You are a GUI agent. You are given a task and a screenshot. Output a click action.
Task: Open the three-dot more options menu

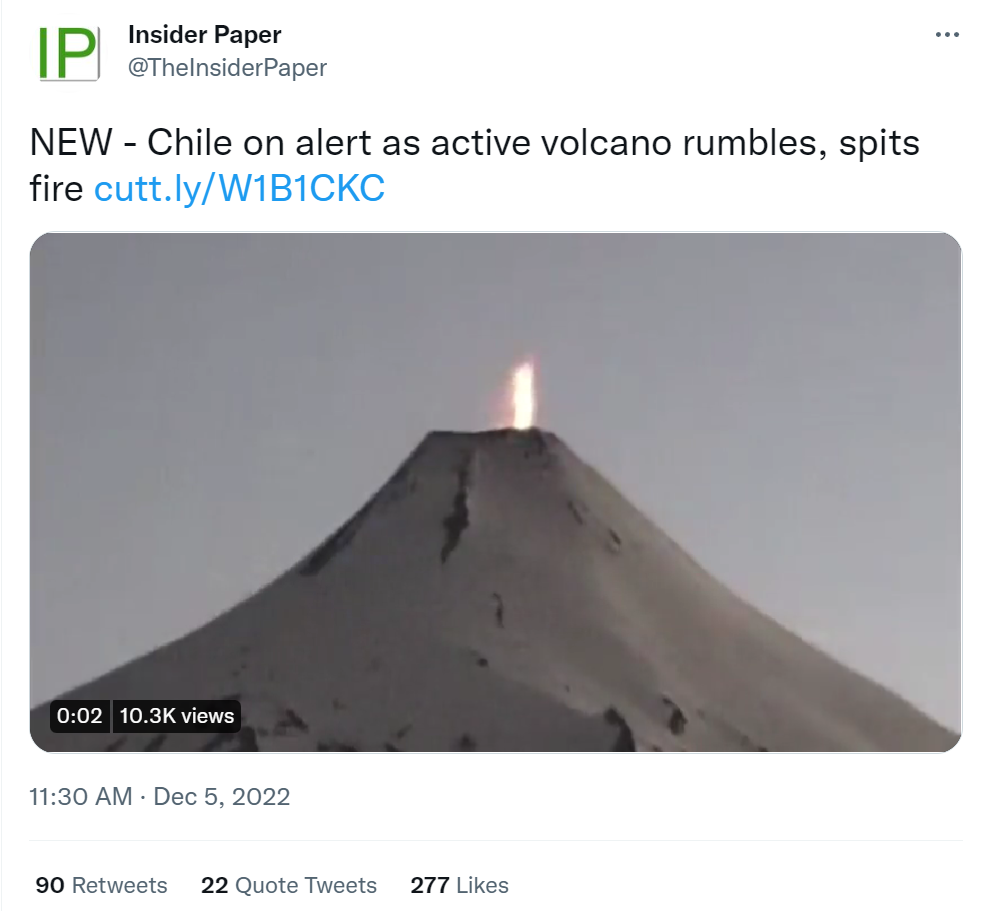tap(947, 35)
